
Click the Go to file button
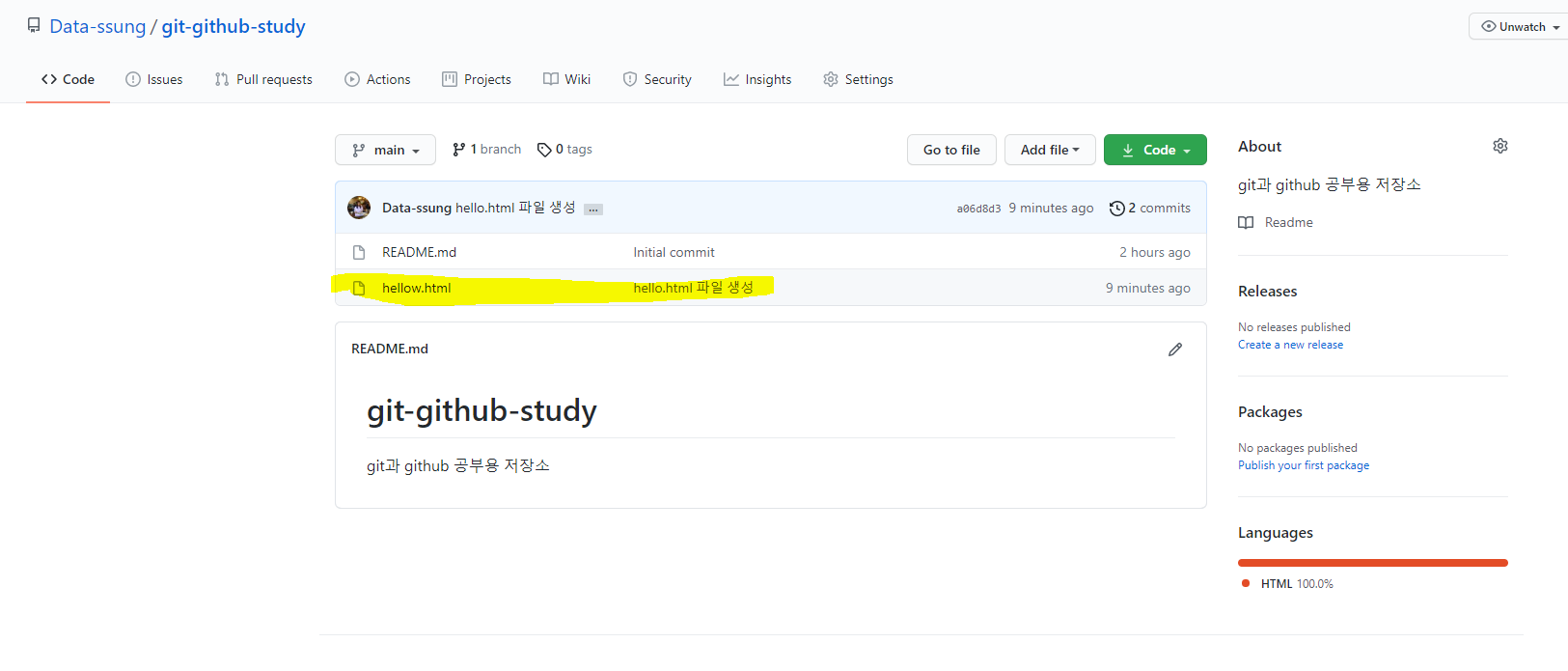pyautogui.click(x=951, y=150)
